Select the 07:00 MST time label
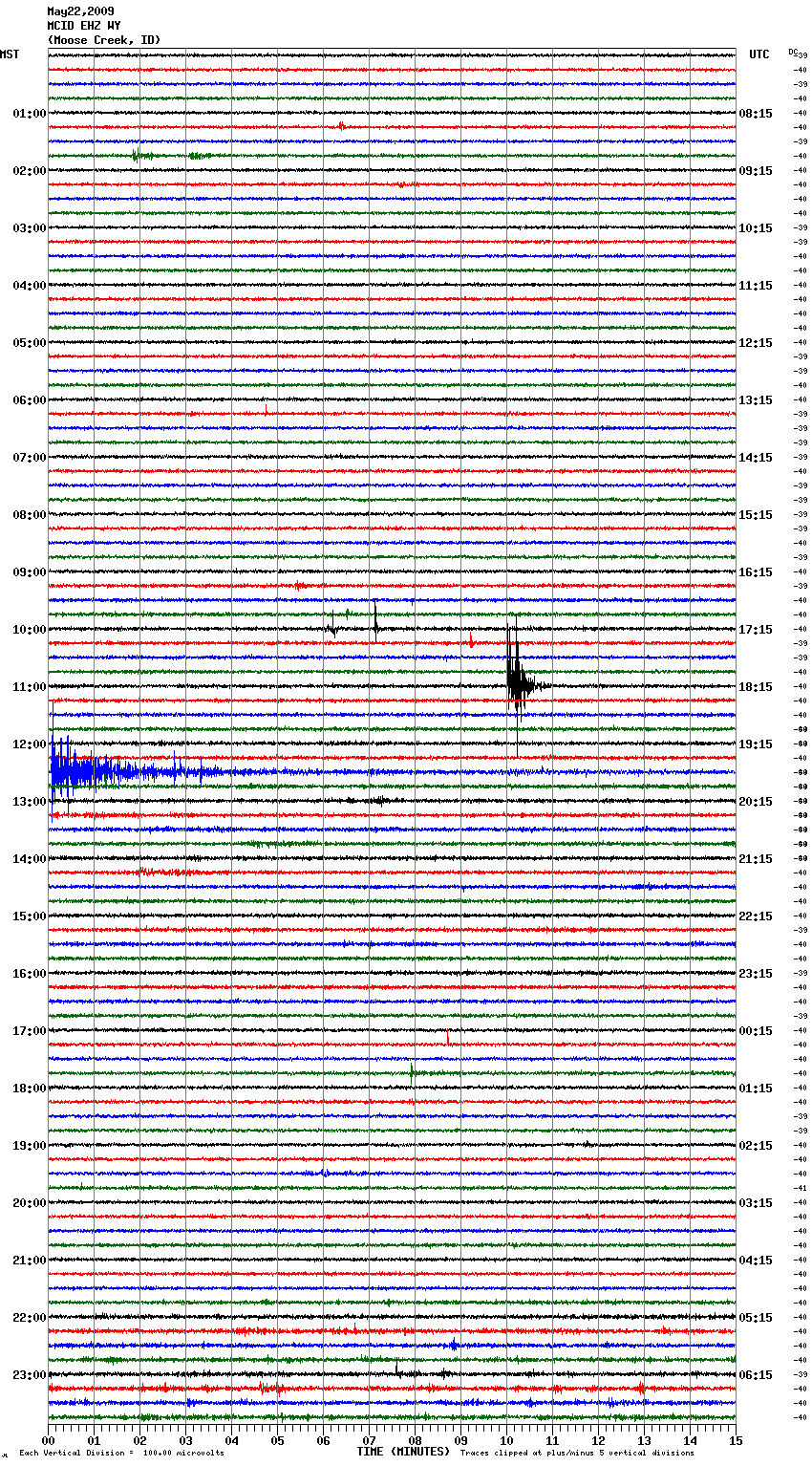Screen dimensions: 812x1466 [x=30, y=458]
